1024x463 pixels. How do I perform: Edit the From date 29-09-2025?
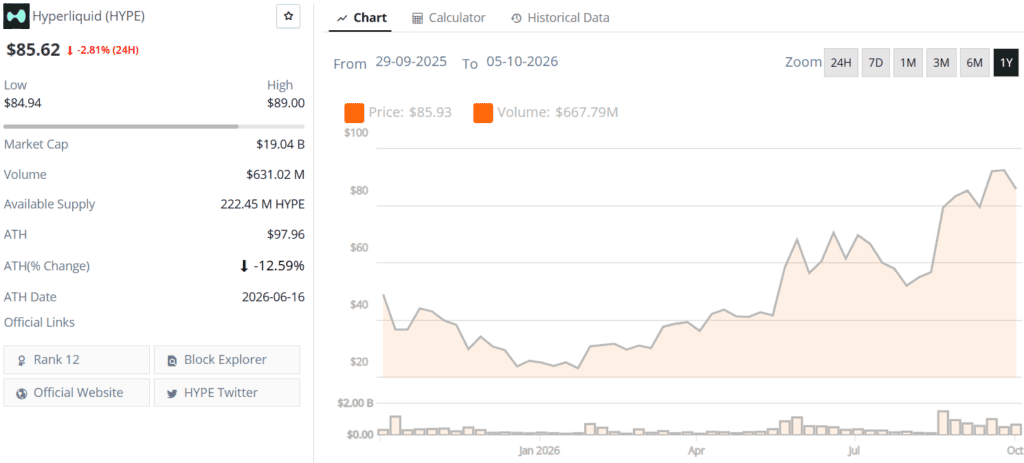(x=411, y=62)
